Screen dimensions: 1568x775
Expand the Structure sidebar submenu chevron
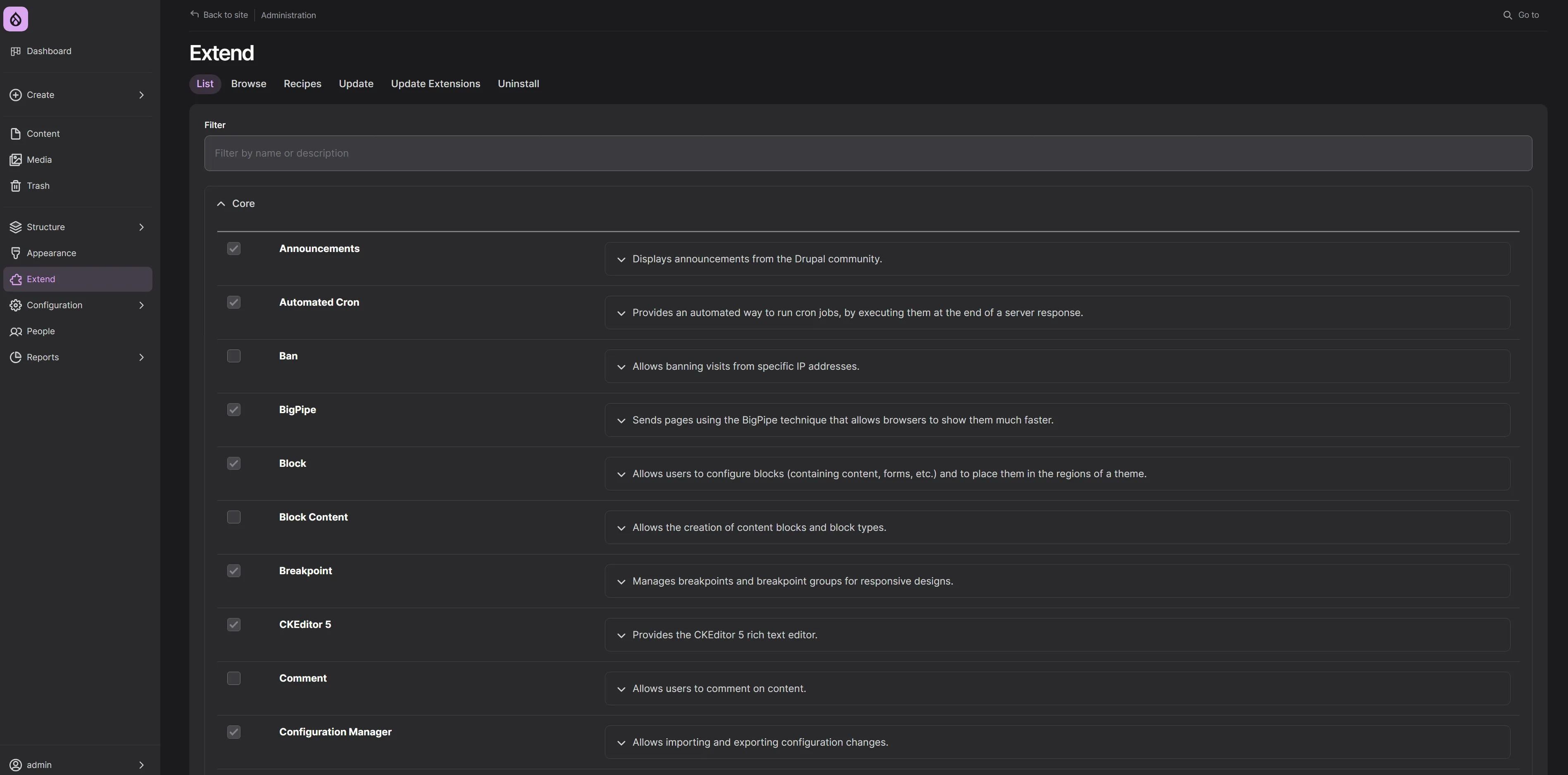click(x=141, y=227)
